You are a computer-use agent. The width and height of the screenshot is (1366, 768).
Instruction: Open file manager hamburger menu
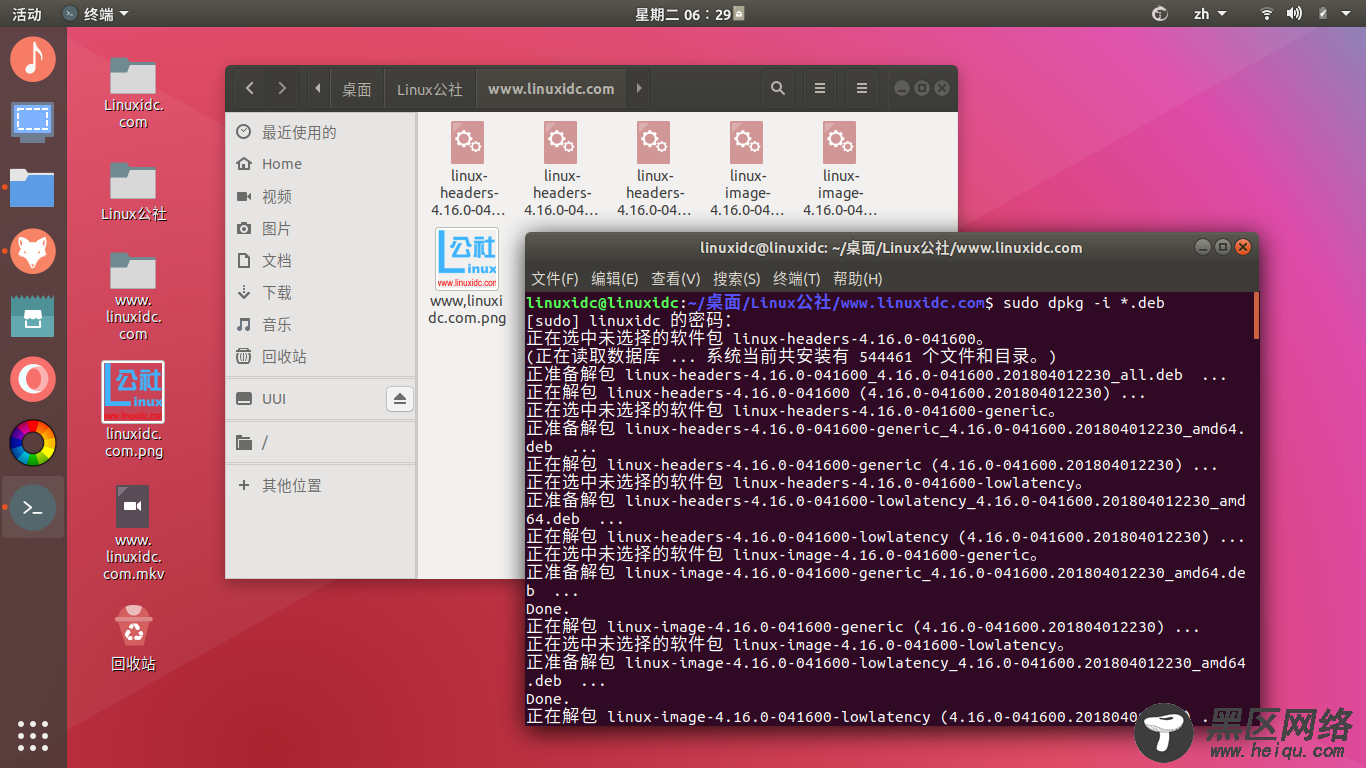[861, 89]
